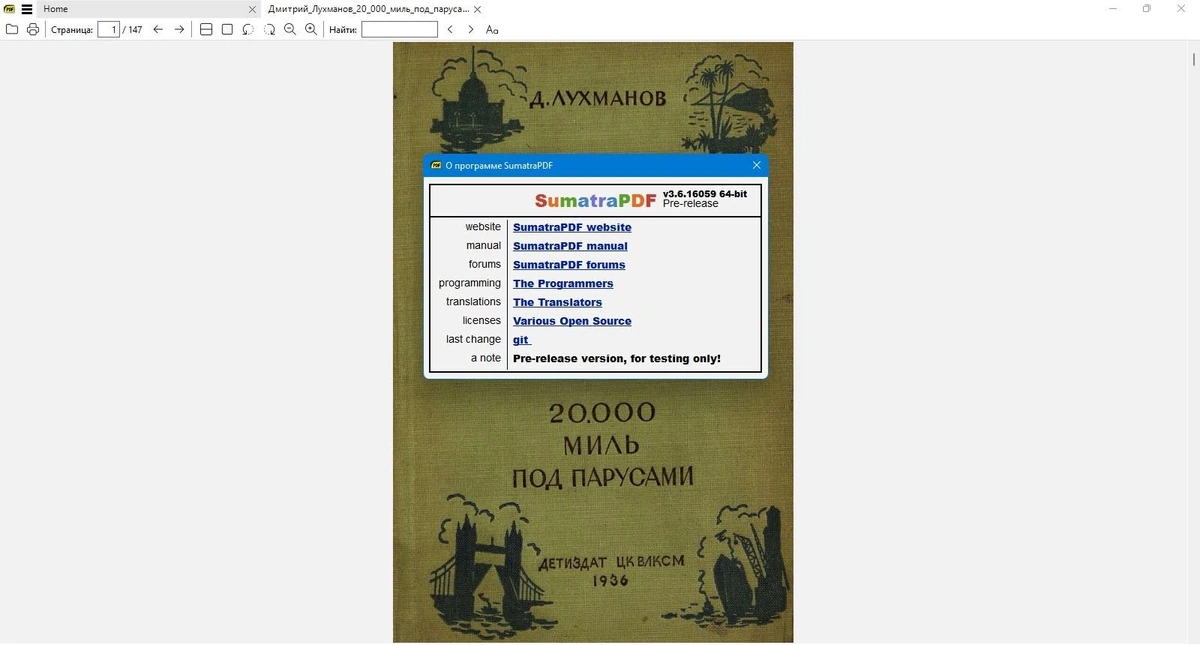Click the SumatraPDF logo in About dialog

pyautogui.click(x=595, y=200)
